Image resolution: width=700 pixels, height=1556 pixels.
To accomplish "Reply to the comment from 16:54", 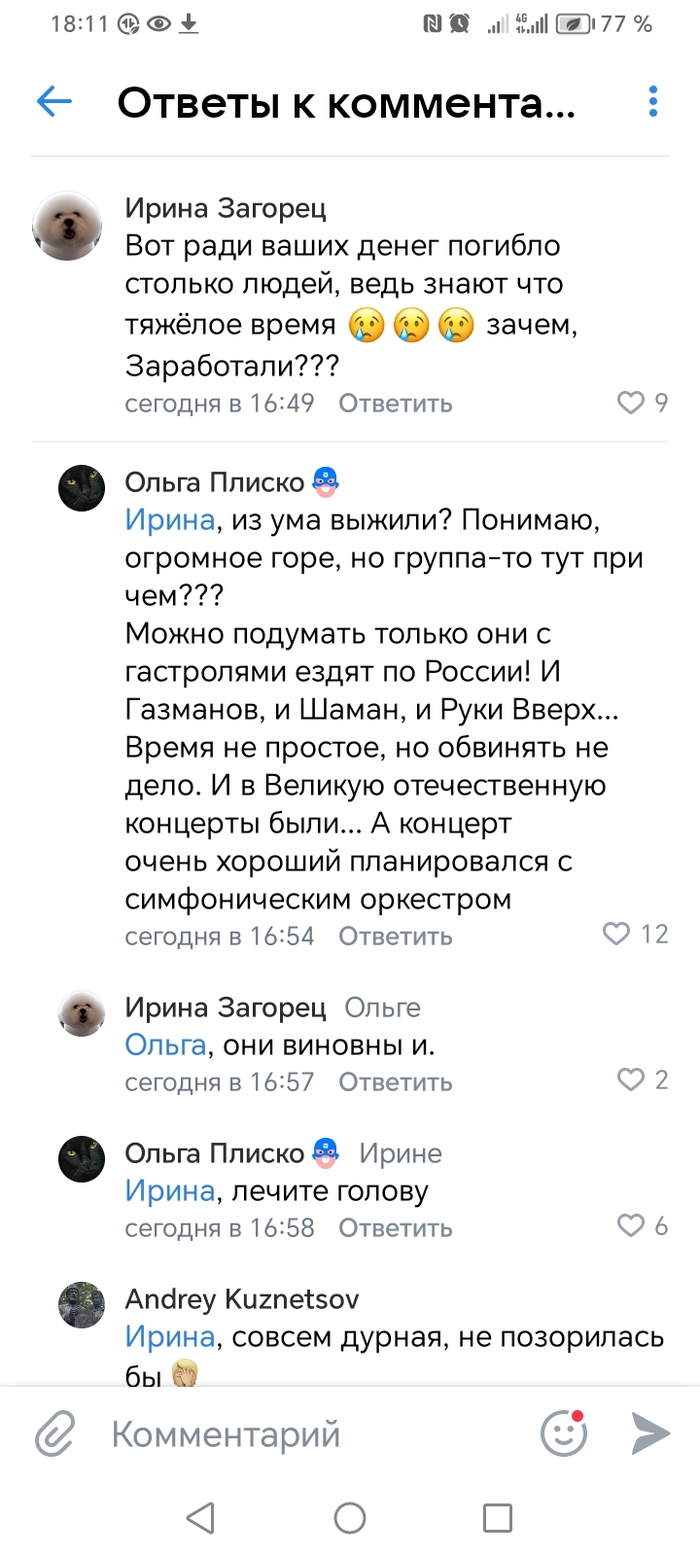I will coord(395,937).
